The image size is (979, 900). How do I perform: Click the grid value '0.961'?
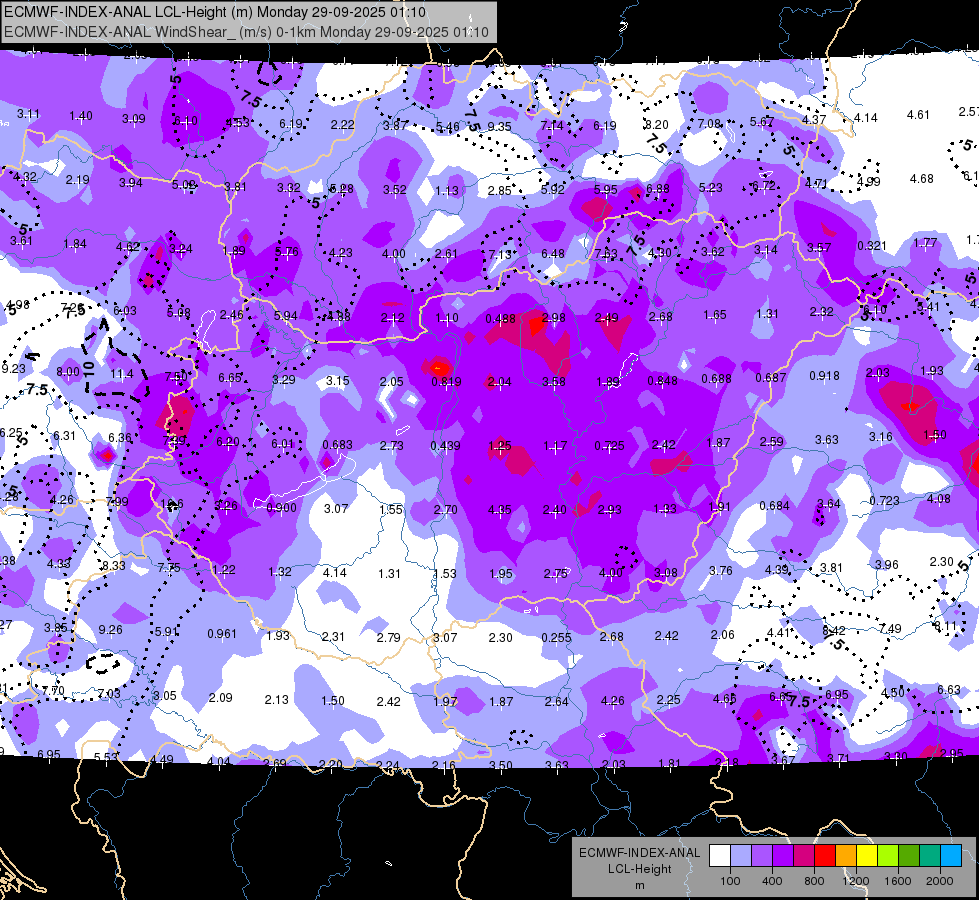point(222,634)
